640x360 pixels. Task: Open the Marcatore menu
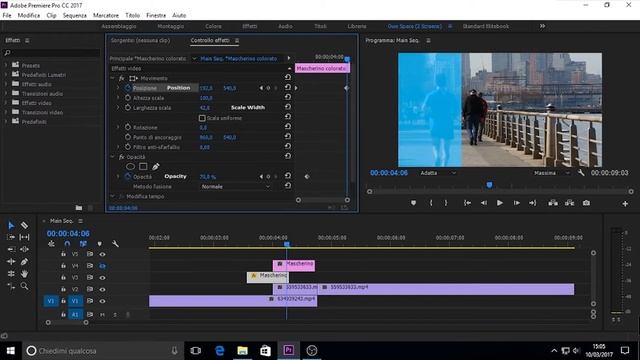[x=106, y=15]
